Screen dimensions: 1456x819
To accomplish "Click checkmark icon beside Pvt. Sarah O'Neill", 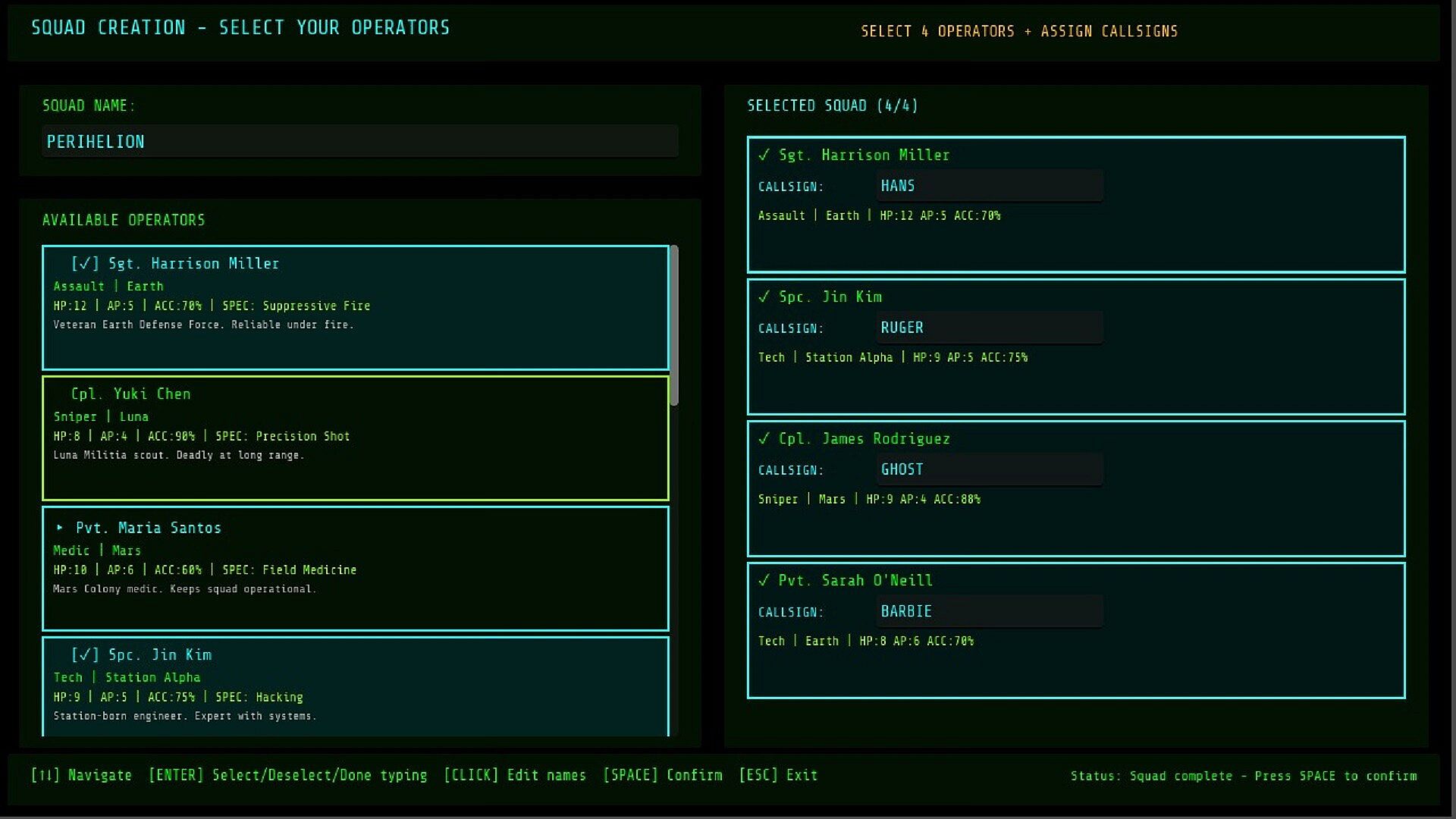I will click(764, 580).
